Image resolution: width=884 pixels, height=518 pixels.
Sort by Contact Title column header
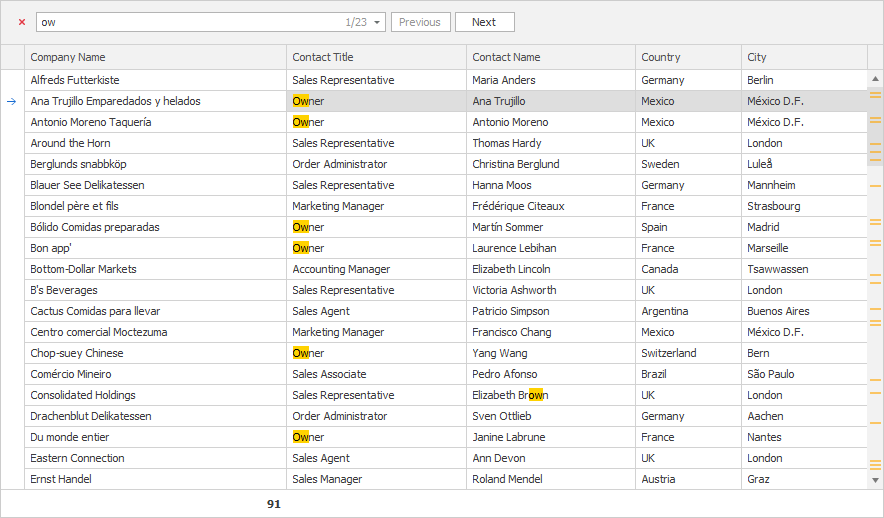[376, 57]
